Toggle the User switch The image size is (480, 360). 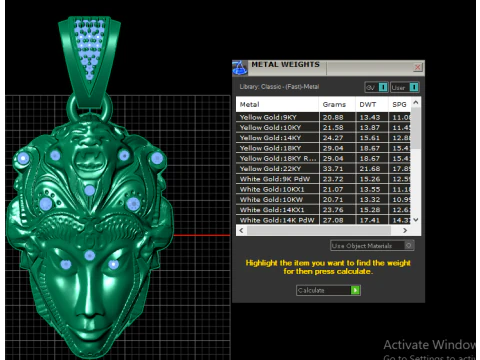pos(405,87)
